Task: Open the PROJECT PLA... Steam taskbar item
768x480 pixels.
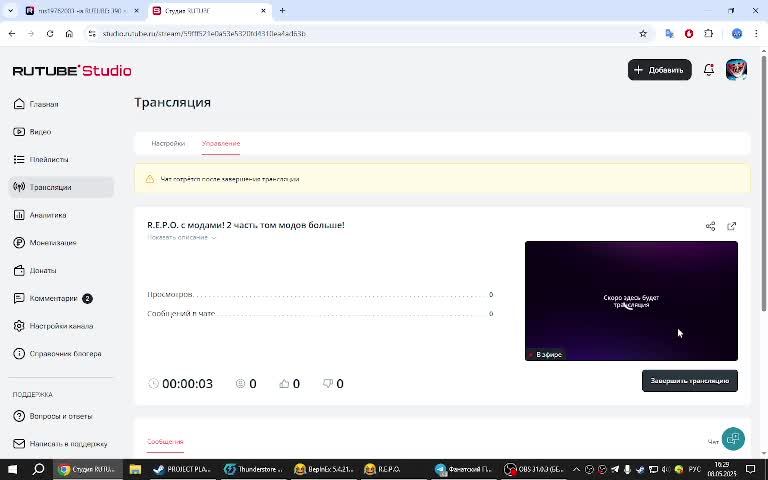Action: (x=183, y=469)
